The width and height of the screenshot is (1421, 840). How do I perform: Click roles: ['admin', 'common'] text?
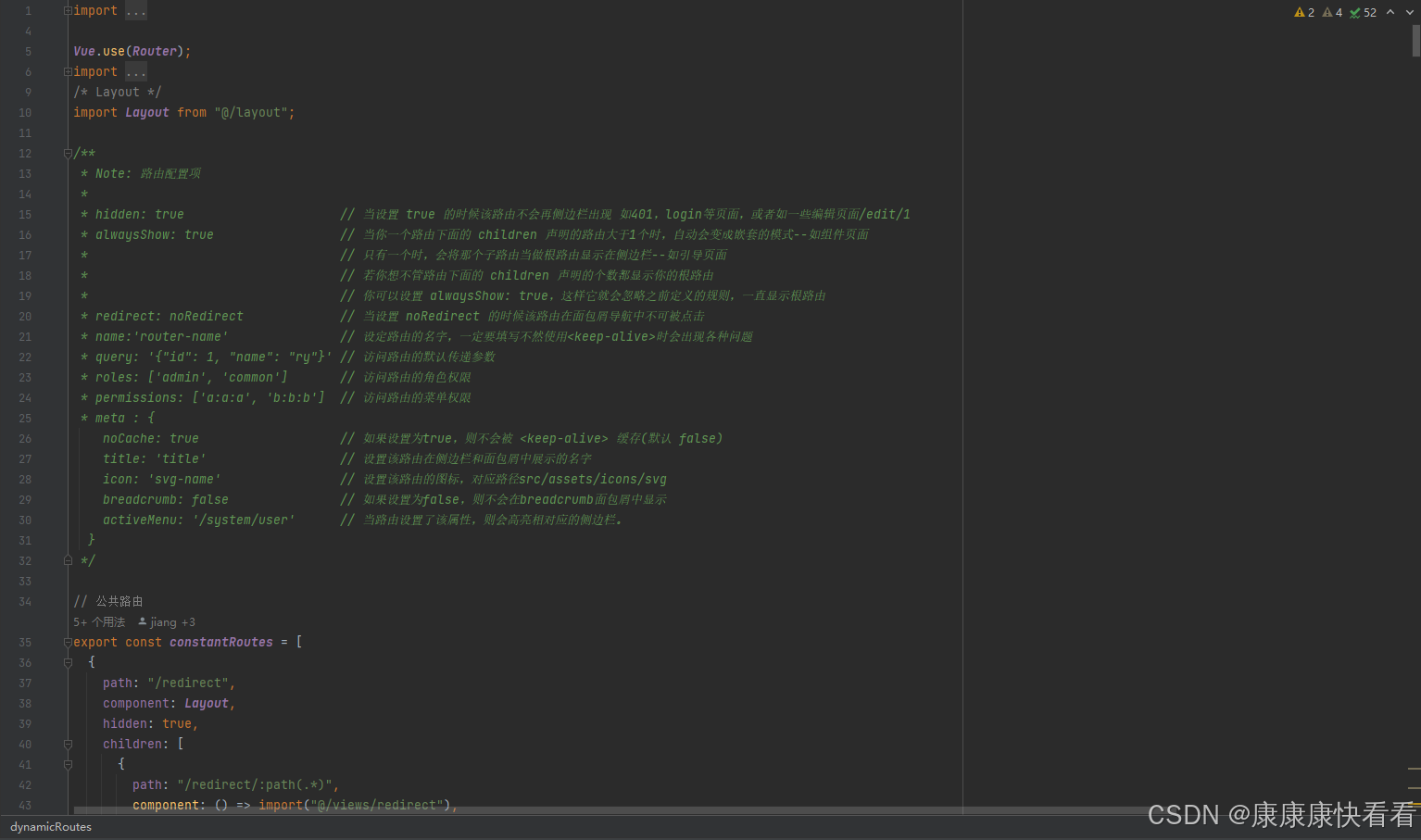192,378
